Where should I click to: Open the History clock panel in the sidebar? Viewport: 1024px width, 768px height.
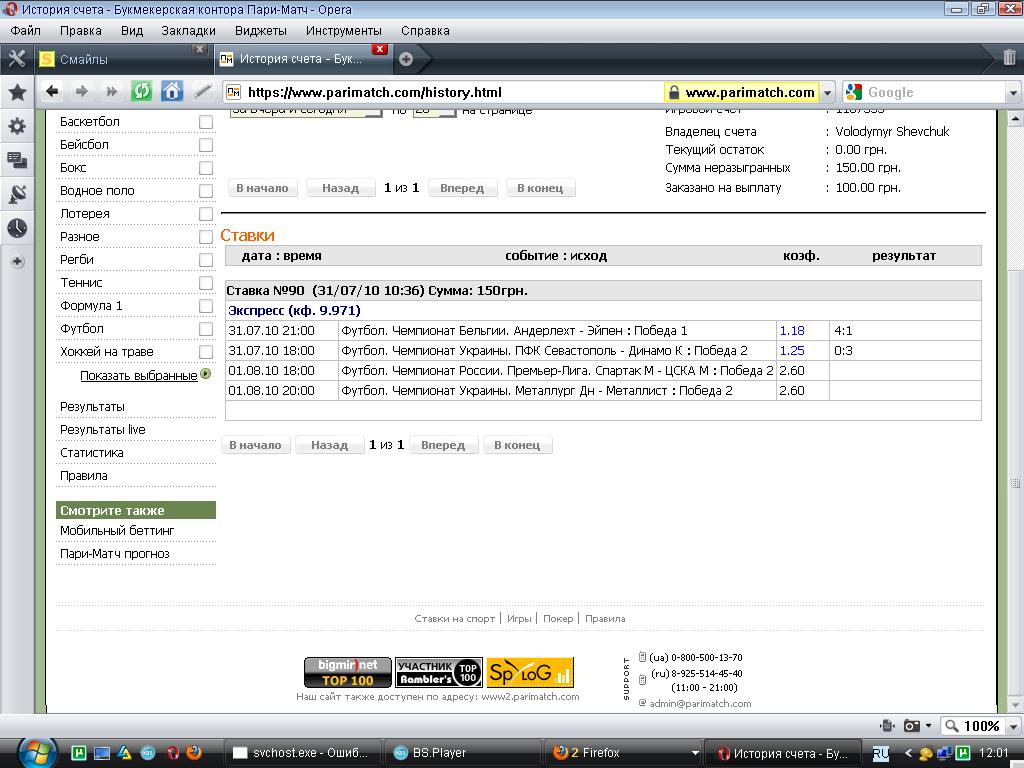(17, 228)
